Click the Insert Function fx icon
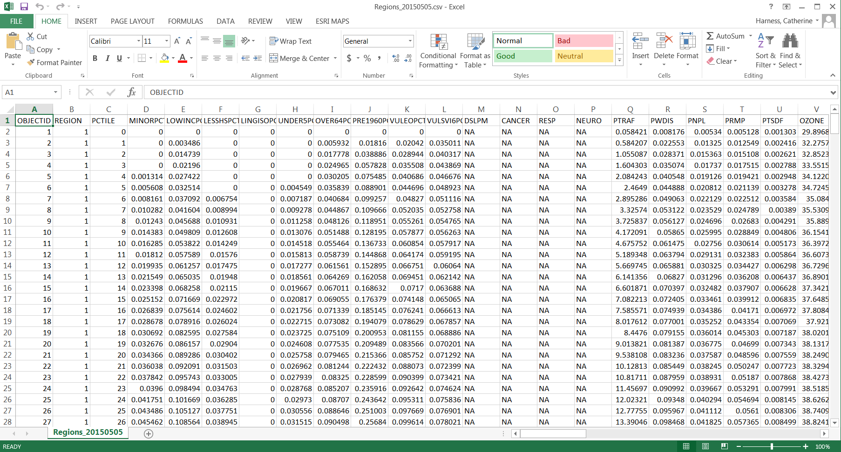The height and width of the screenshot is (452, 841). pos(131,92)
